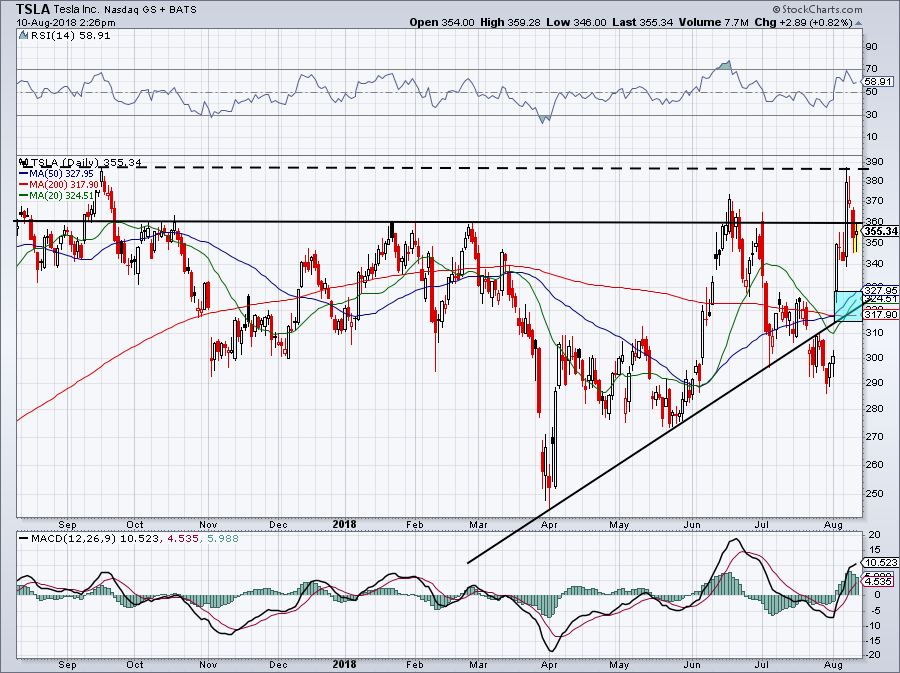Screen dimensions: 900x673
Task: Click the 70 overbought level on RSI axis
Action: tap(871, 69)
